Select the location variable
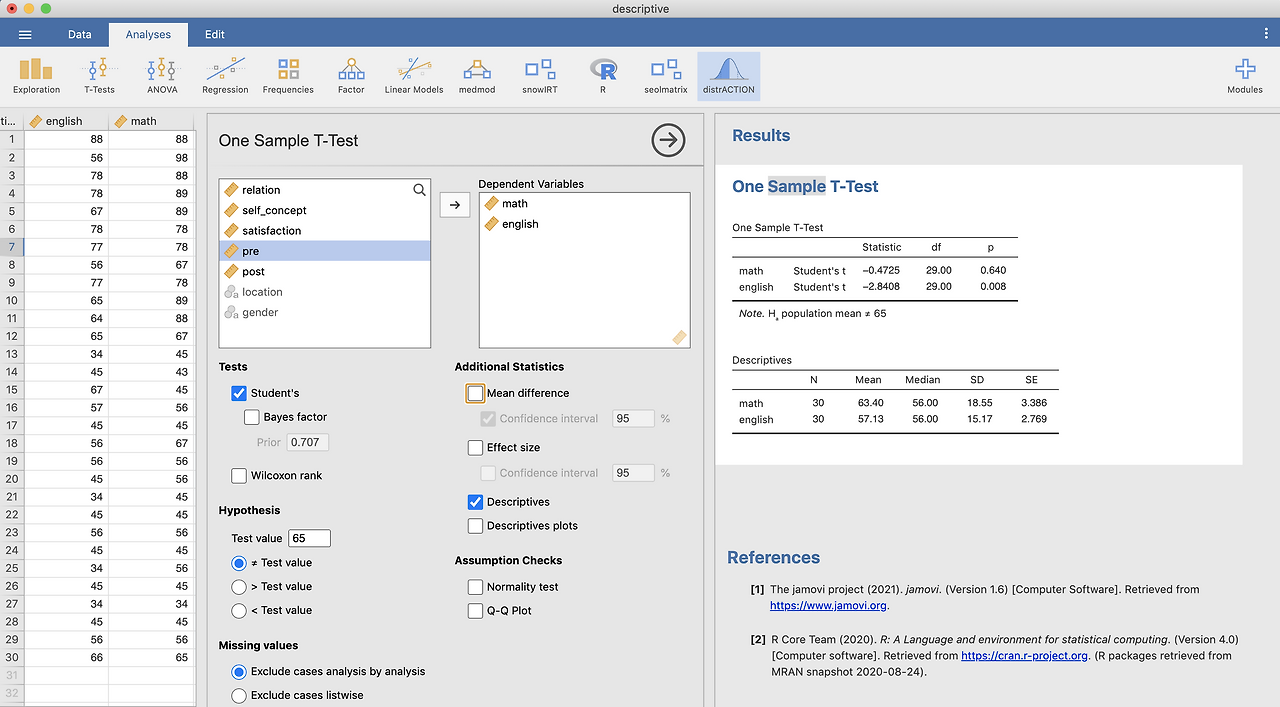The width and height of the screenshot is (1280, 707). pyautogui.click(x=324, y=292)
